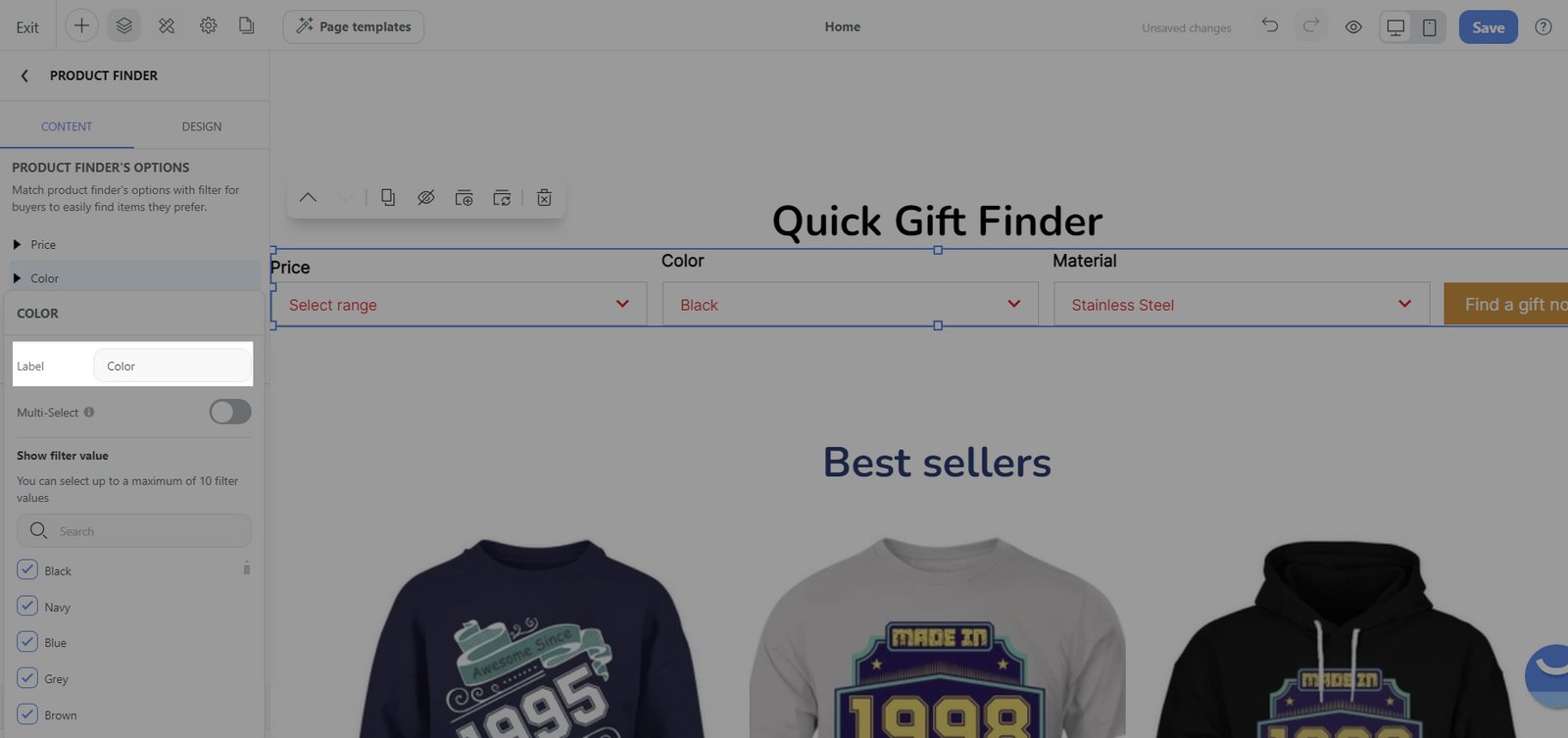
Task: Select the CONTENT tab
Action: pos(67,126)
